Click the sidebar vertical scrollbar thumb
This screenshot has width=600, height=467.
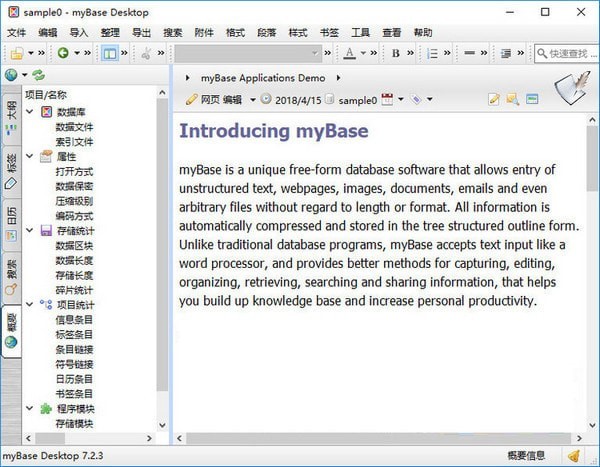(162, 245)
